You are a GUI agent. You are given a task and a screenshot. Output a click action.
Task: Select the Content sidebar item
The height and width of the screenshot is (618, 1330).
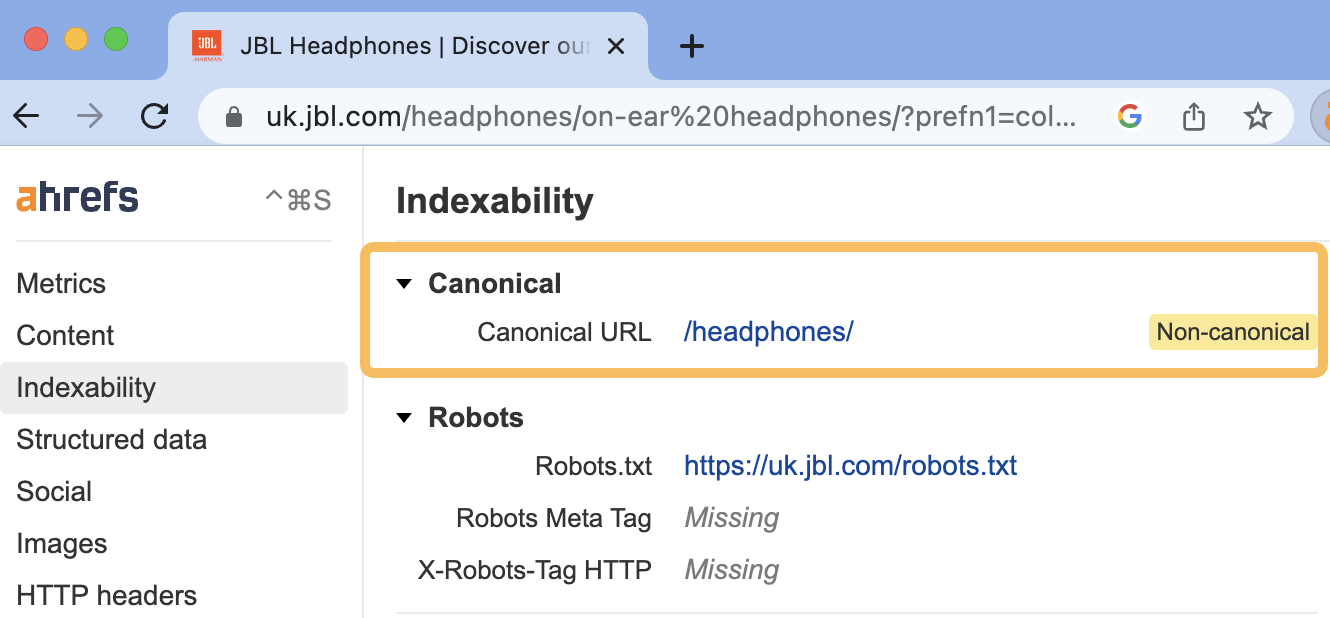pyautogui.click(x=65, y=335)
